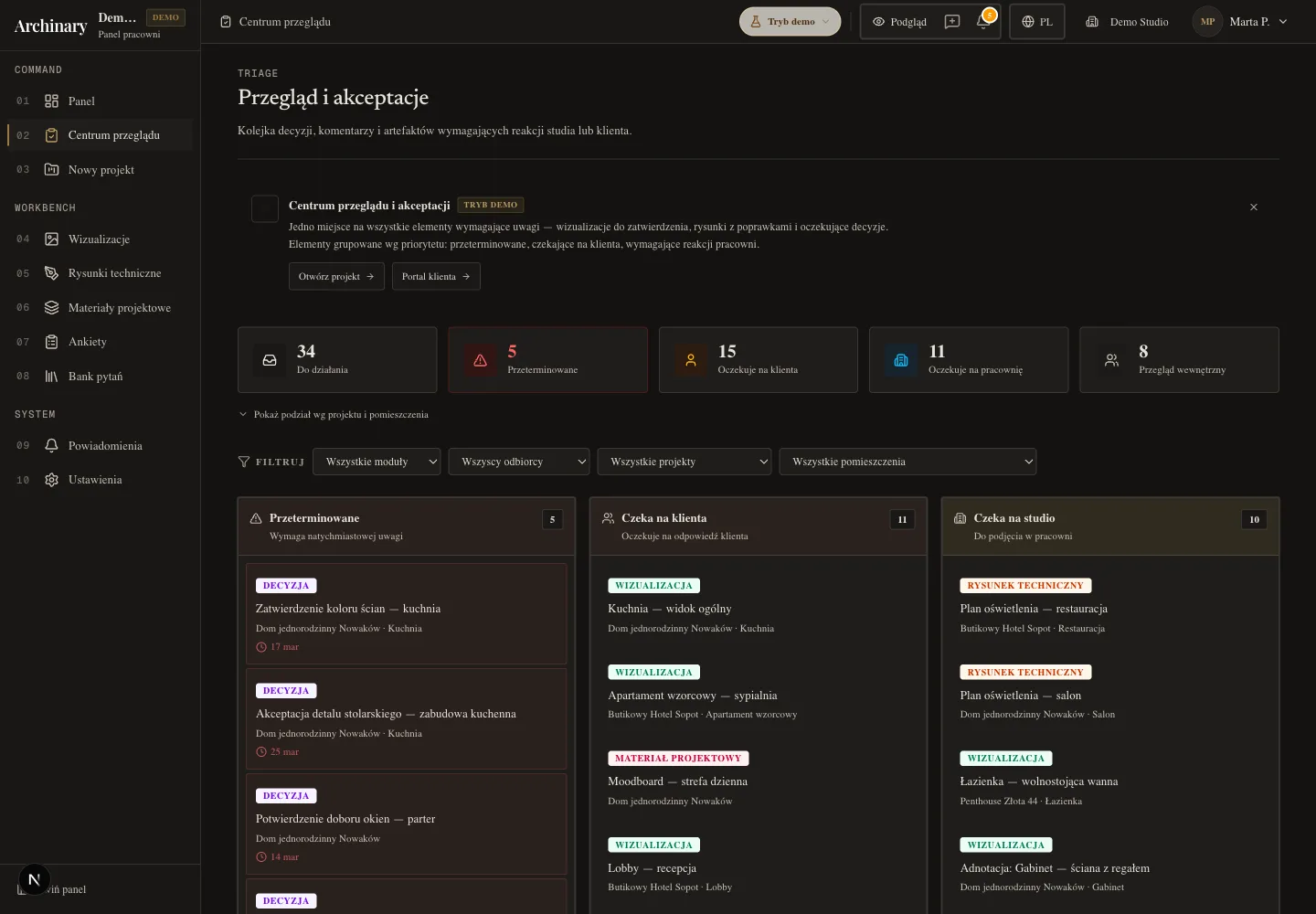Click the Powiadomienia bell icon in sidebar
Image resolution: width=1316 pixels, height=914 pixels.
coord(52,446)
